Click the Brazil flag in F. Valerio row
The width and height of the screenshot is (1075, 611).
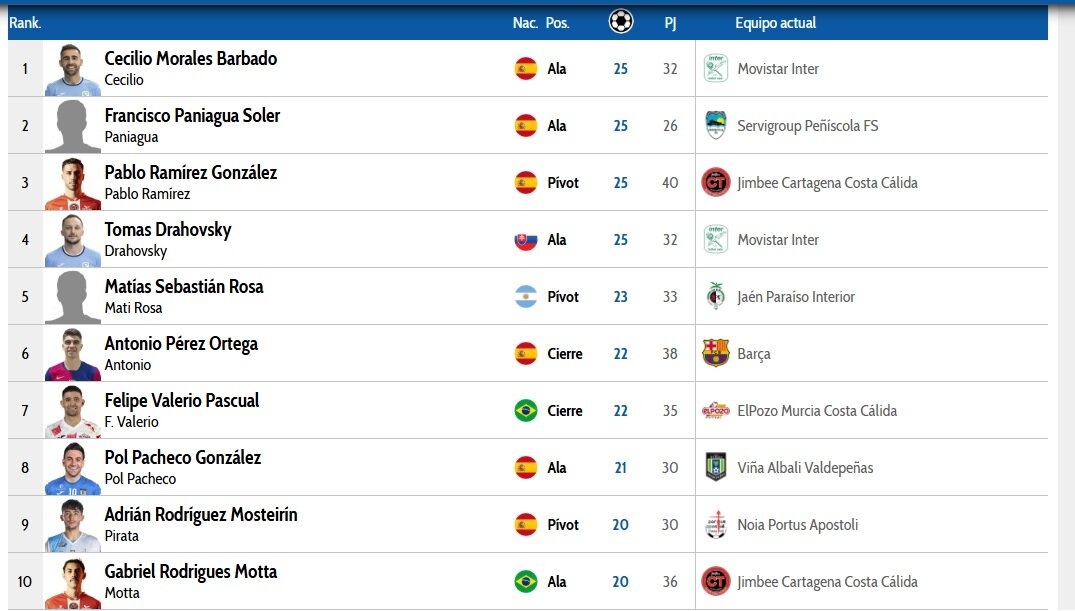526,411
